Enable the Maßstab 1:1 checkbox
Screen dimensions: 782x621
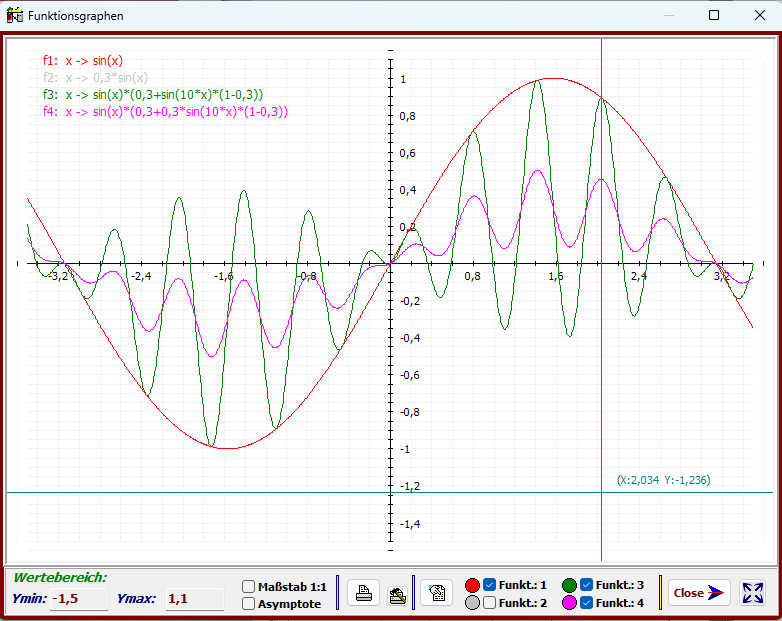pos(249,587)
